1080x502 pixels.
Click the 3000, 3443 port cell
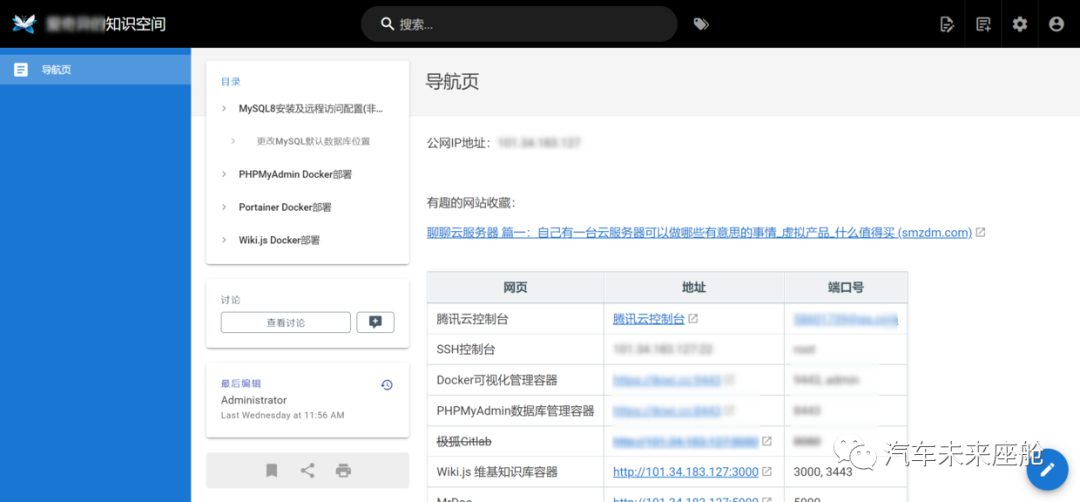coord(846,472)
